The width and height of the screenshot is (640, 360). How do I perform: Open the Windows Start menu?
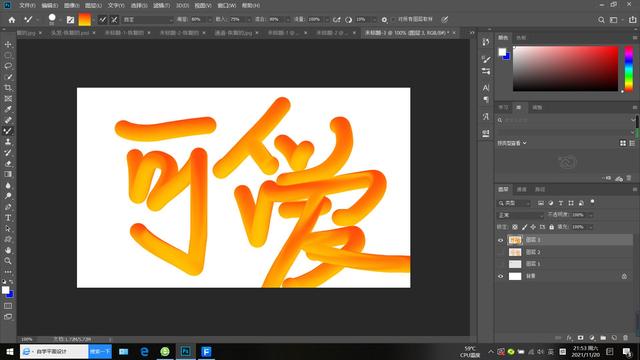(10, 351)
